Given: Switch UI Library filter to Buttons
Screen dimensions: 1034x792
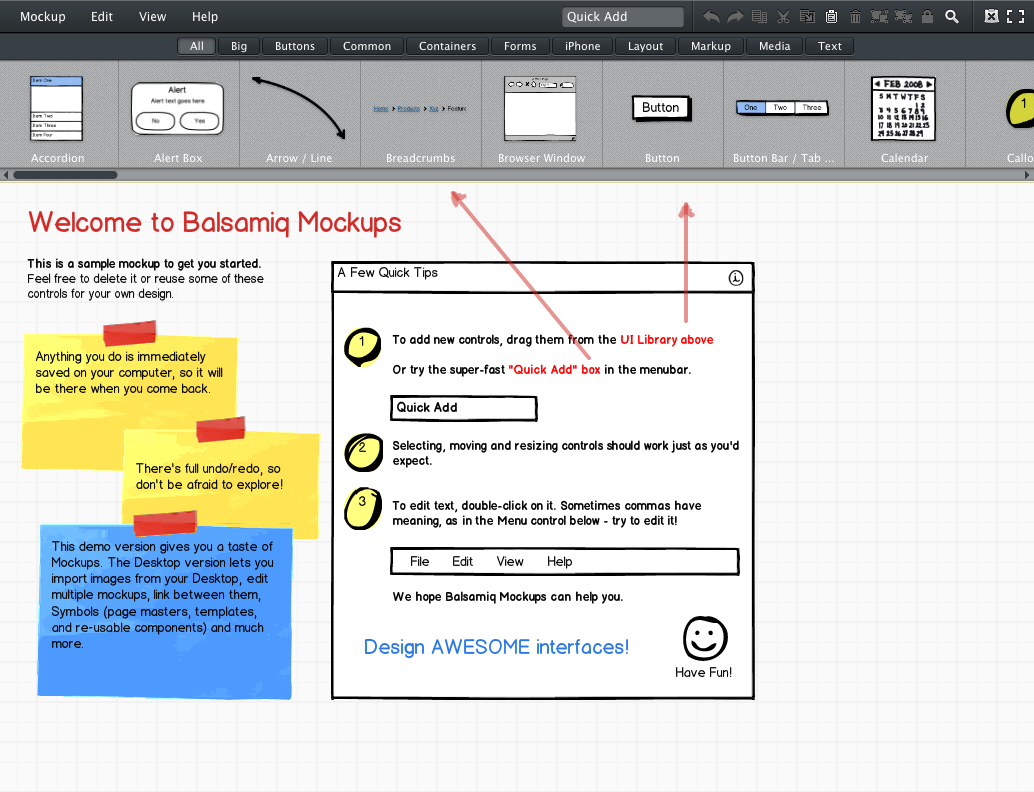Looking at the screenshot, I should tap(295, 46).
